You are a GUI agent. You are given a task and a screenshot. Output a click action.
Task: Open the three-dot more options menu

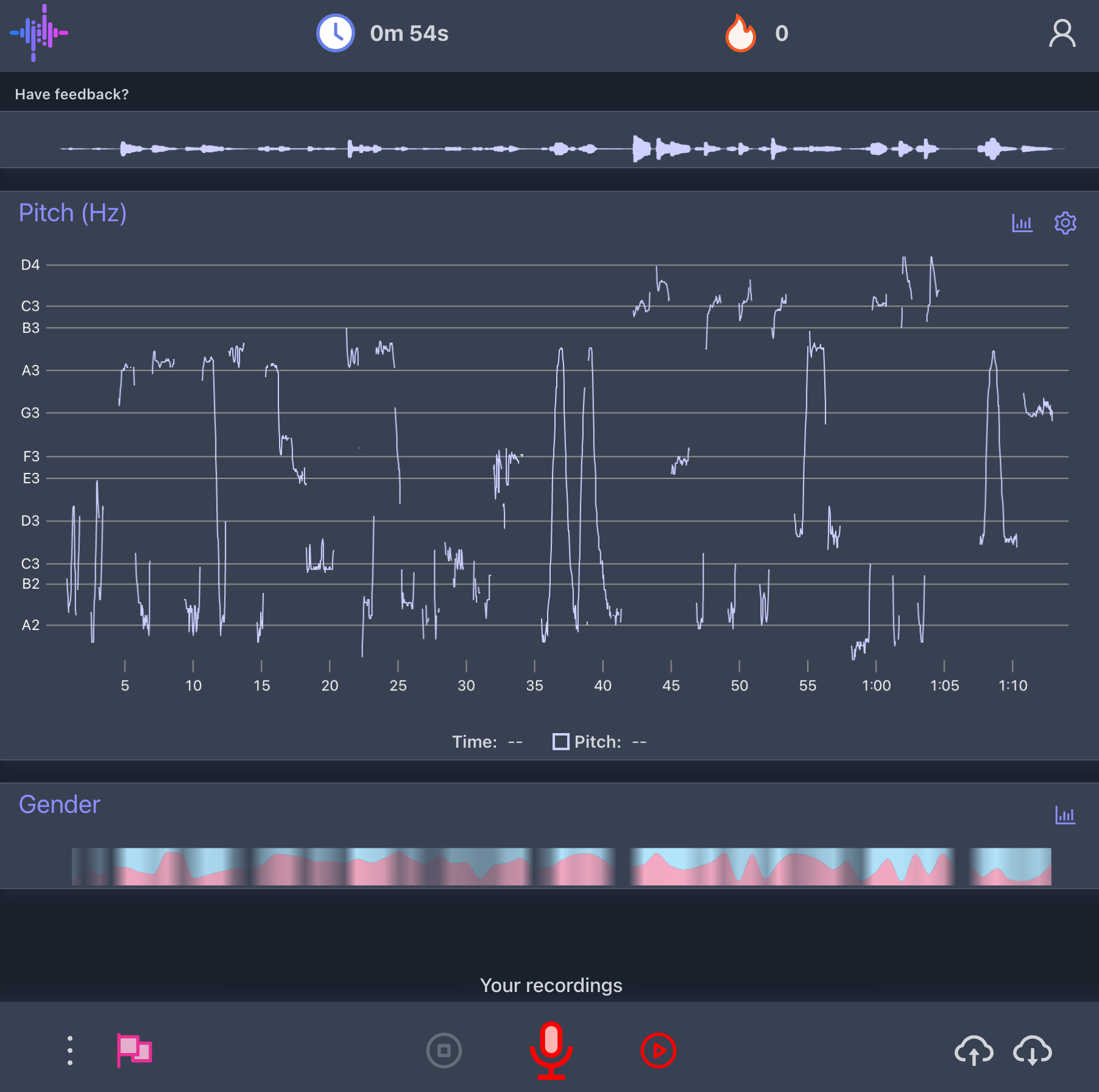[x=70, y=1050]
